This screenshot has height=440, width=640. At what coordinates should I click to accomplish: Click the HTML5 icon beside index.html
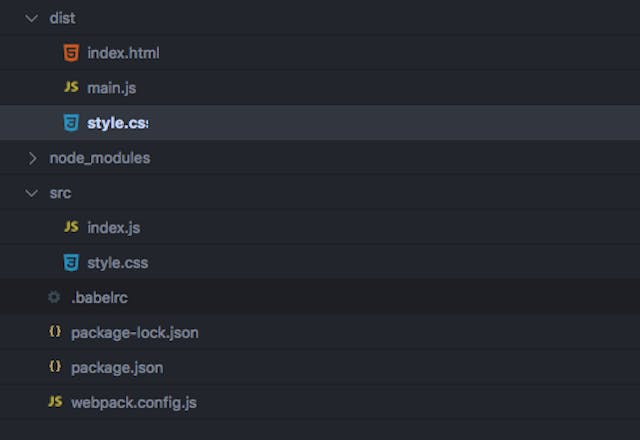[71, 53]
